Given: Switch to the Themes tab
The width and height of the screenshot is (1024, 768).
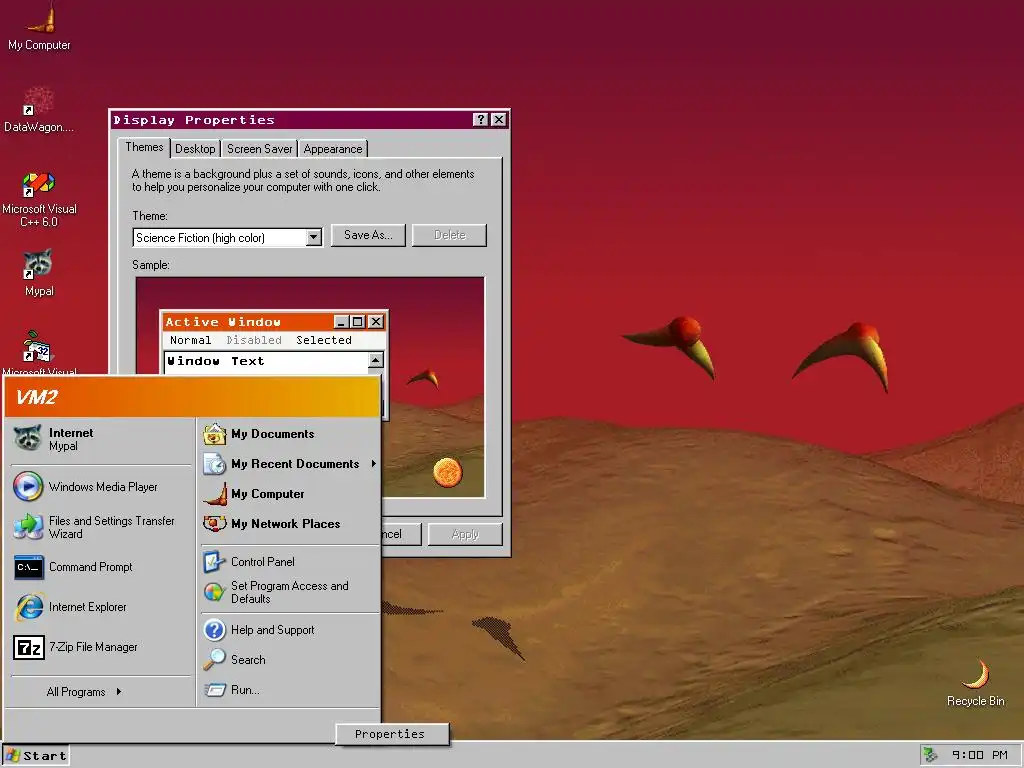Looking at the screenshot, I should [x=144, y=147].
